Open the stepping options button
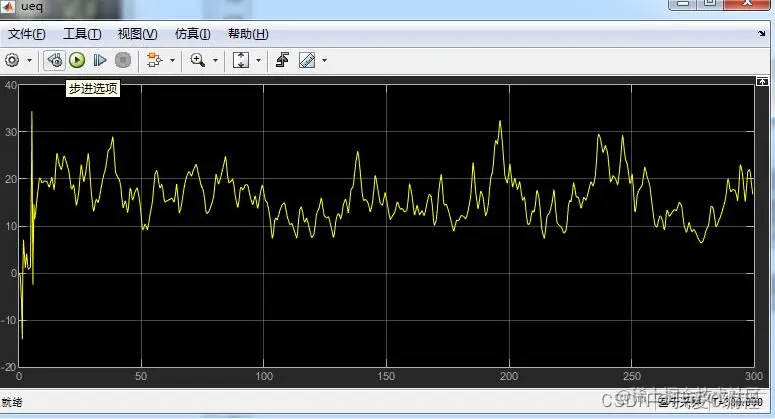Viewport: 775px width, 419px height. tap(54, 60)
